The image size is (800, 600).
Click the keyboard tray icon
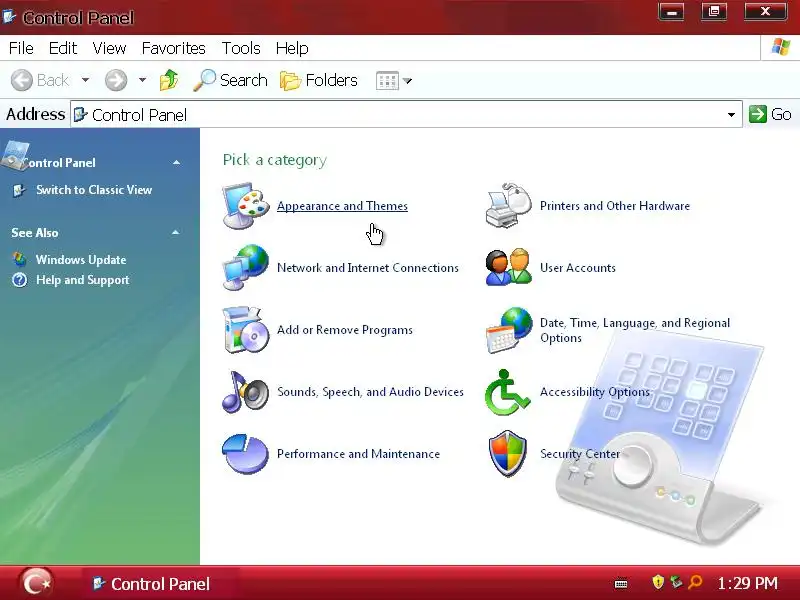(x=621, y=584)
